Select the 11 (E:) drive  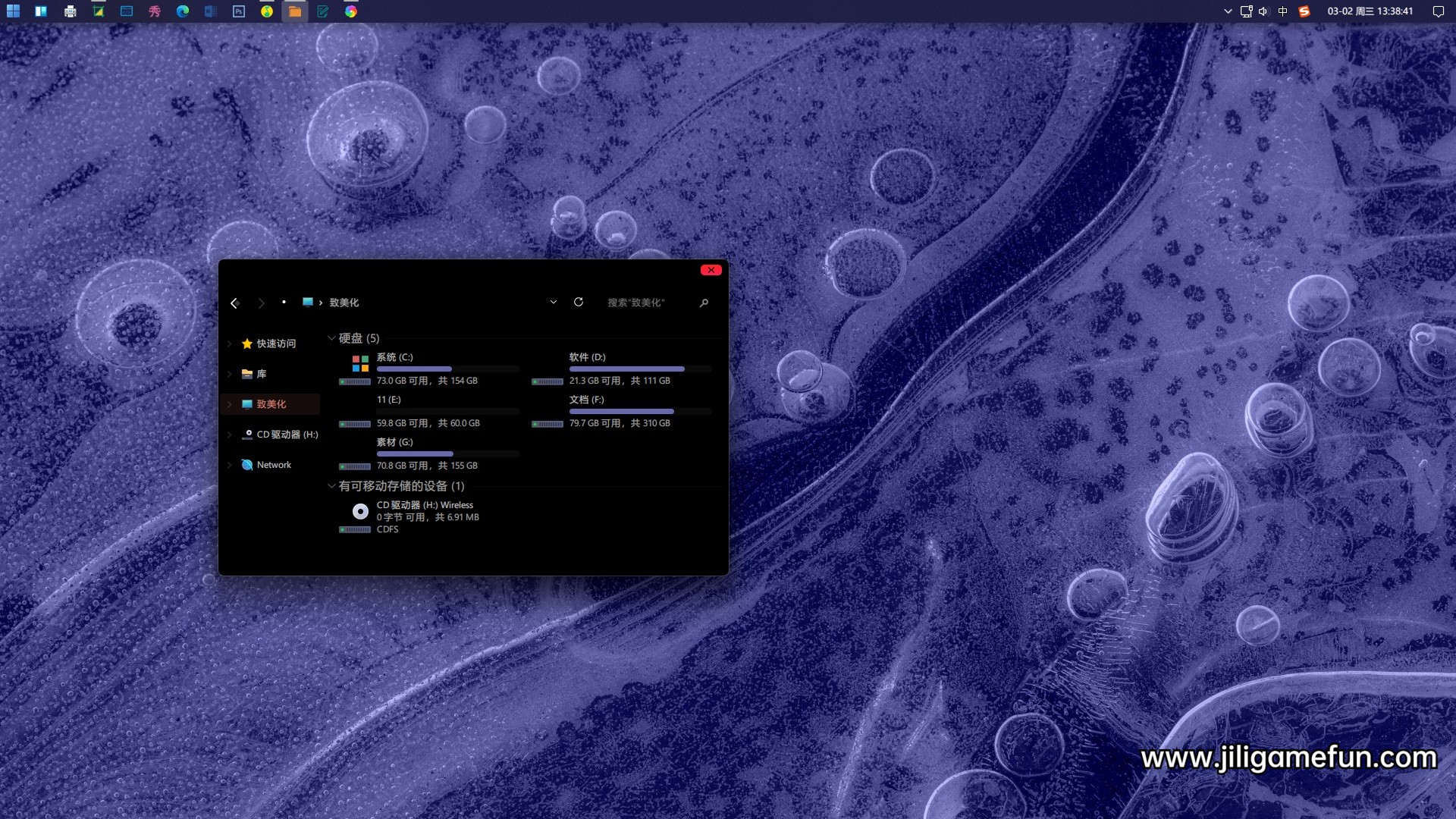pyautogui.click(x=429, y=411)
